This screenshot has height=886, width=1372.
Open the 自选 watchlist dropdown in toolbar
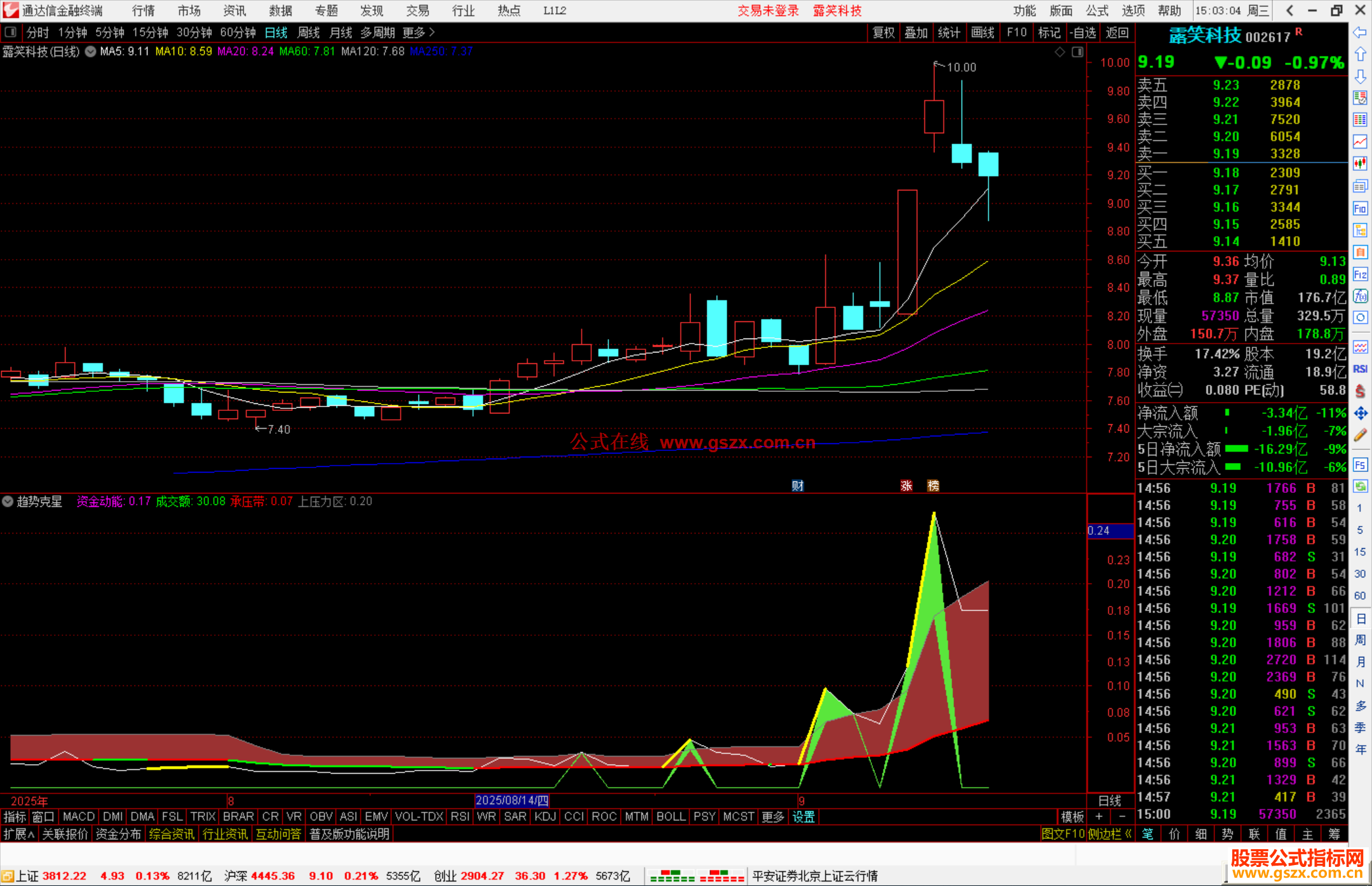point(1082,32)
